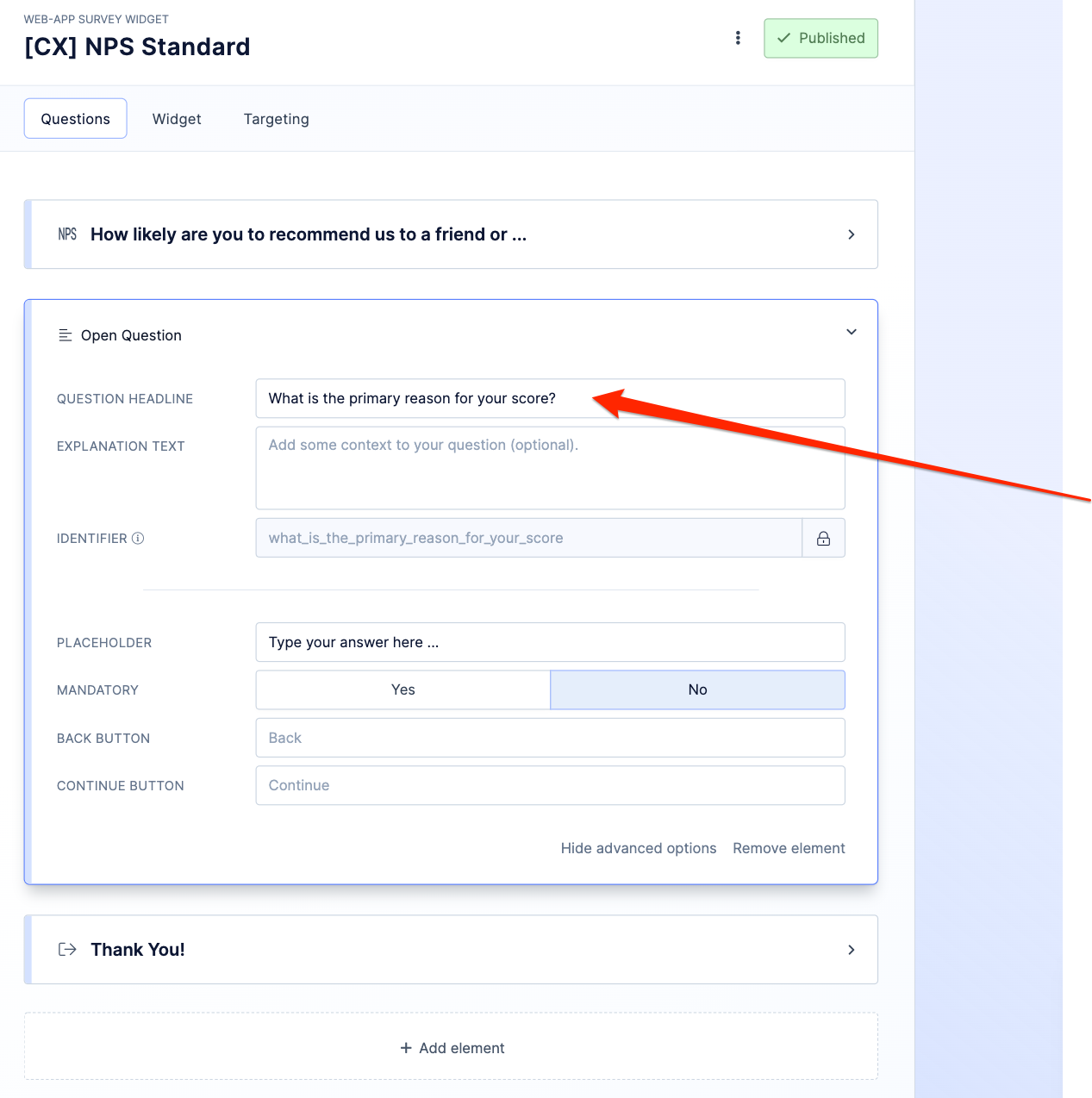Screen dimensions: 1092x1098
Task: Toggle the Published status badge
Action: coord(820,38)
